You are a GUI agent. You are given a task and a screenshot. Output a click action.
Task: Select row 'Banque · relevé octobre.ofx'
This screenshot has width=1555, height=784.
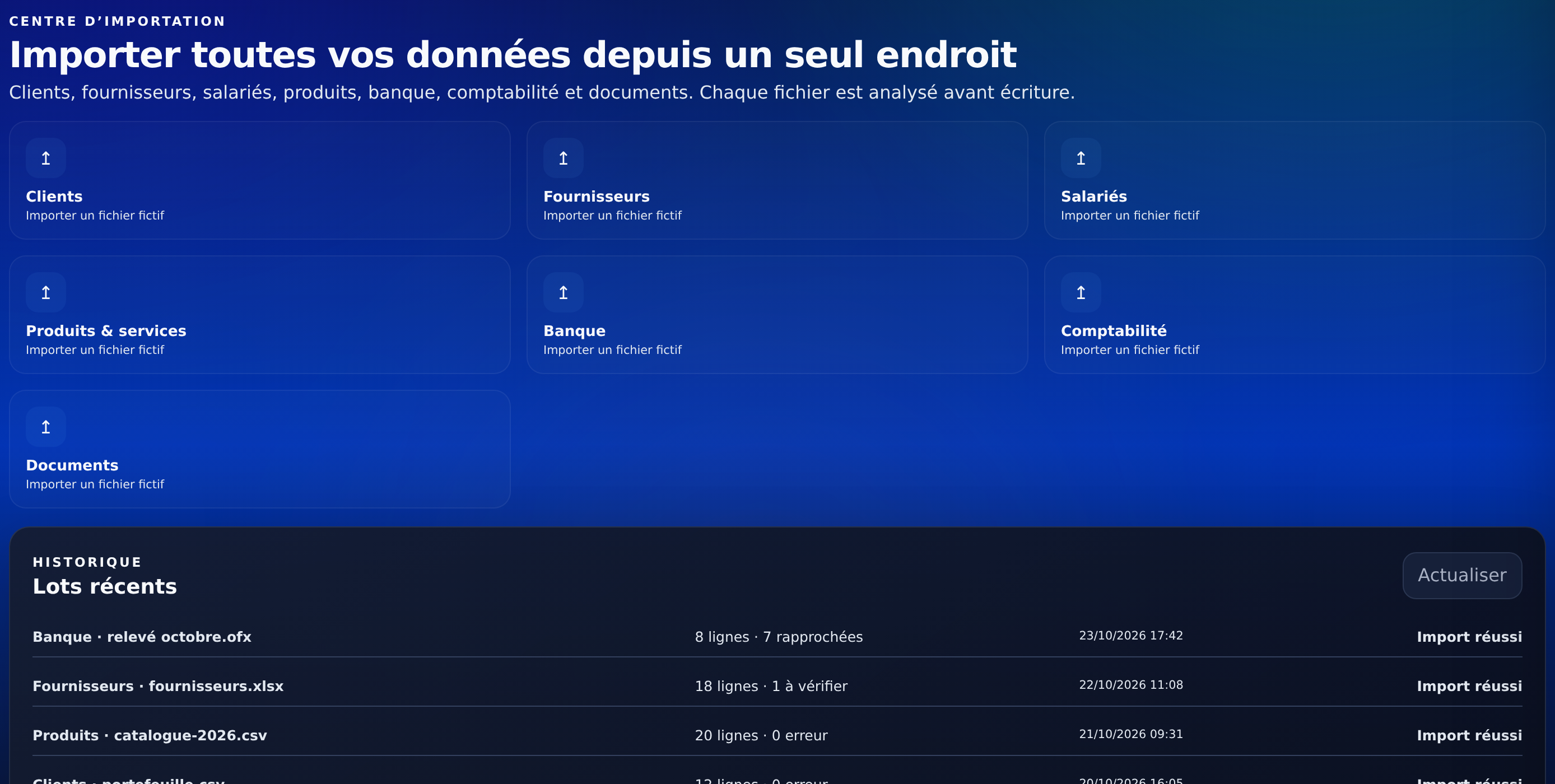[777, 637]
